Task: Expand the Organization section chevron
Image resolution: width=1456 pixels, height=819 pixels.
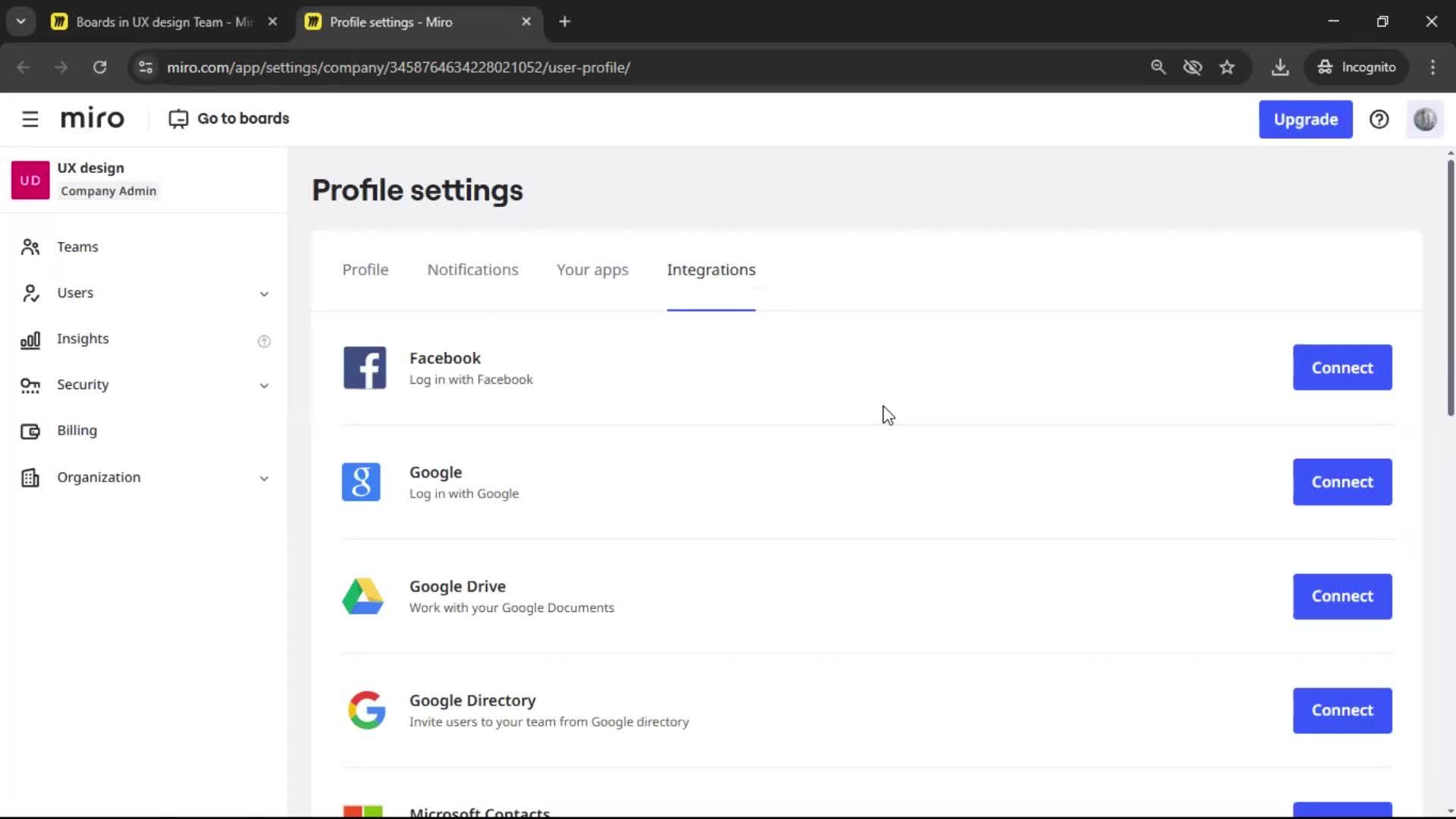Action: point(264,479)
